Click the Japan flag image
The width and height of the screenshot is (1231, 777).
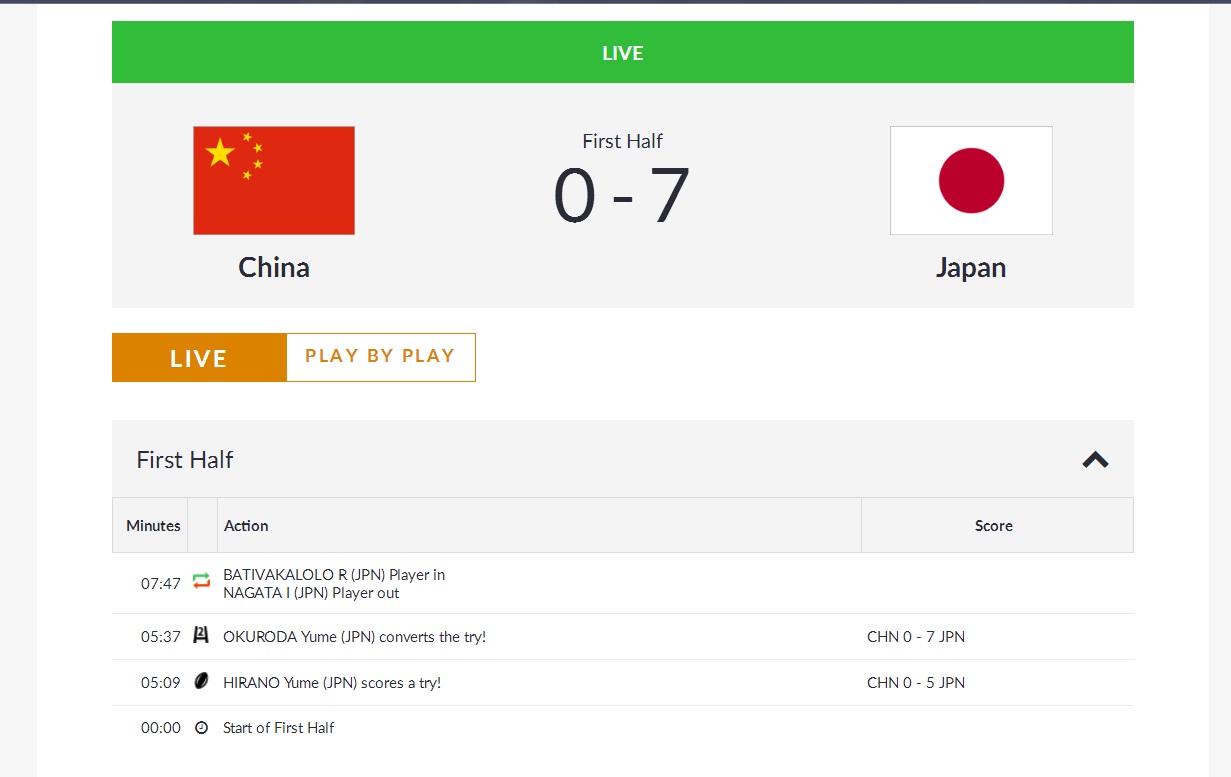click(971, 180)
